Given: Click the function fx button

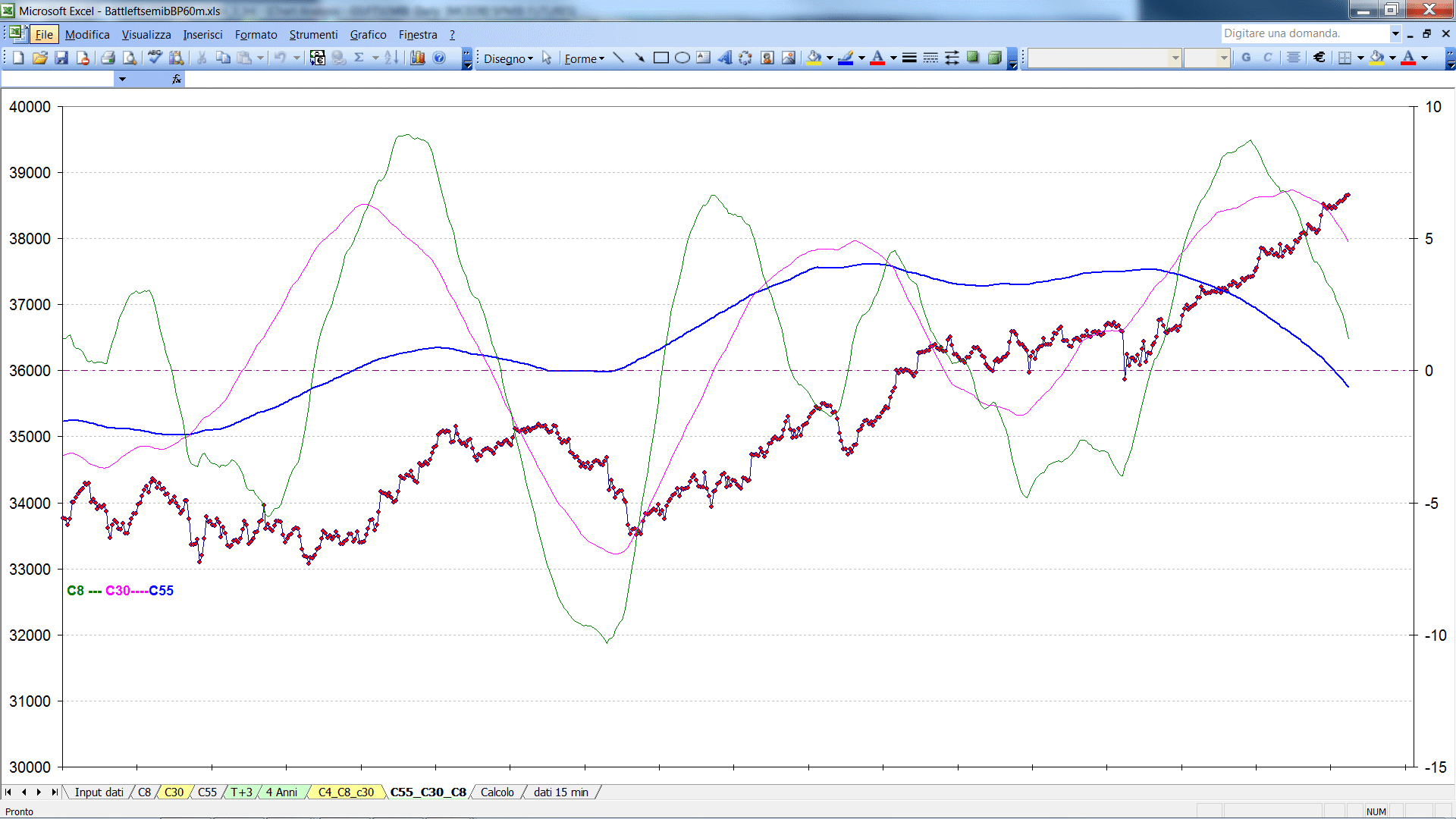Looking at the screenshot, I should pos(177,79).
